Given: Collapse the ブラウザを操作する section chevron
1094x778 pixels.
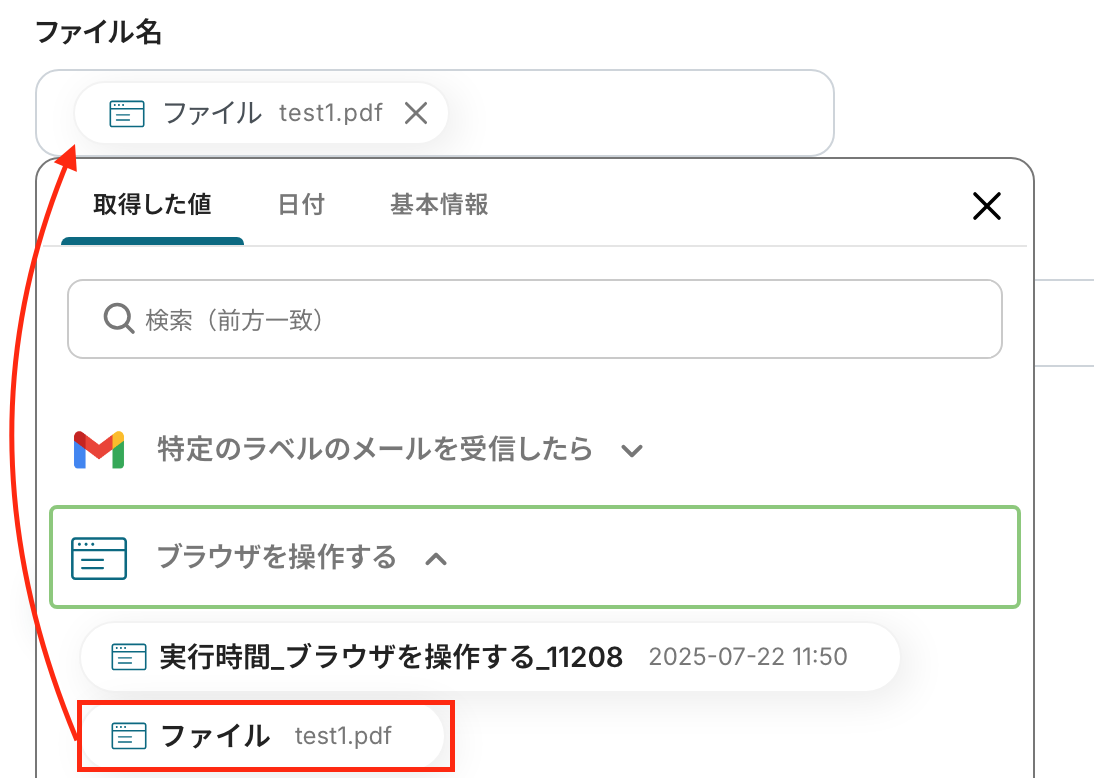Looking at the screenshot, I should 436,558.
